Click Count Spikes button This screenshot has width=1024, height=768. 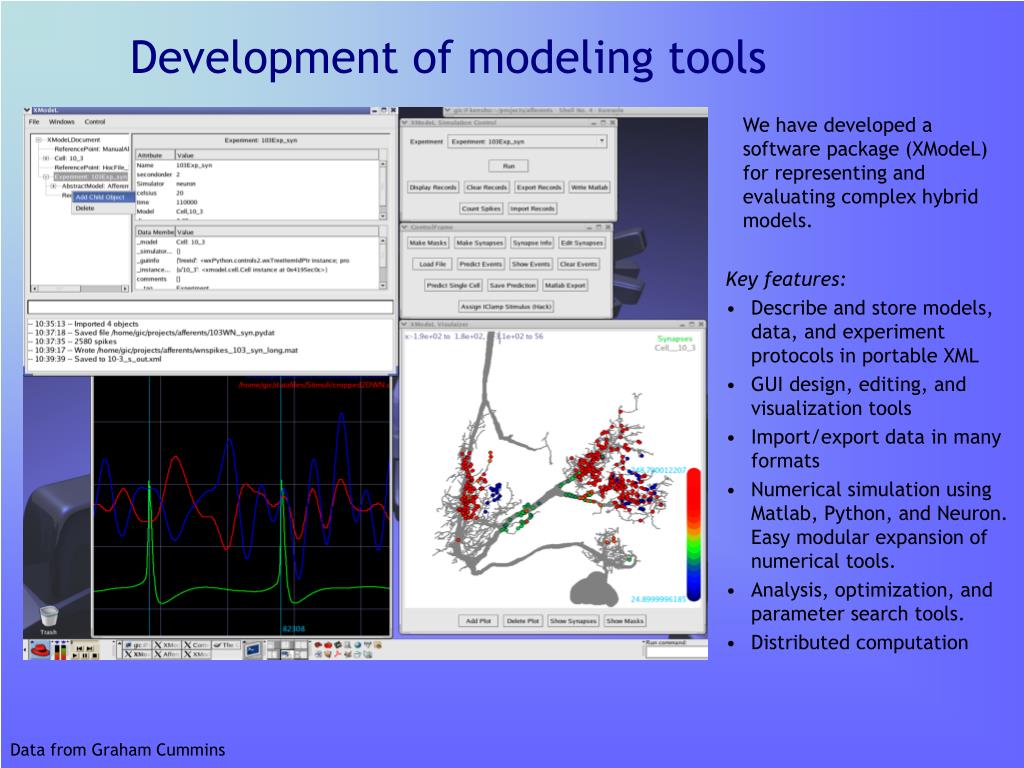pyautogui.click(x=481, y=209)
